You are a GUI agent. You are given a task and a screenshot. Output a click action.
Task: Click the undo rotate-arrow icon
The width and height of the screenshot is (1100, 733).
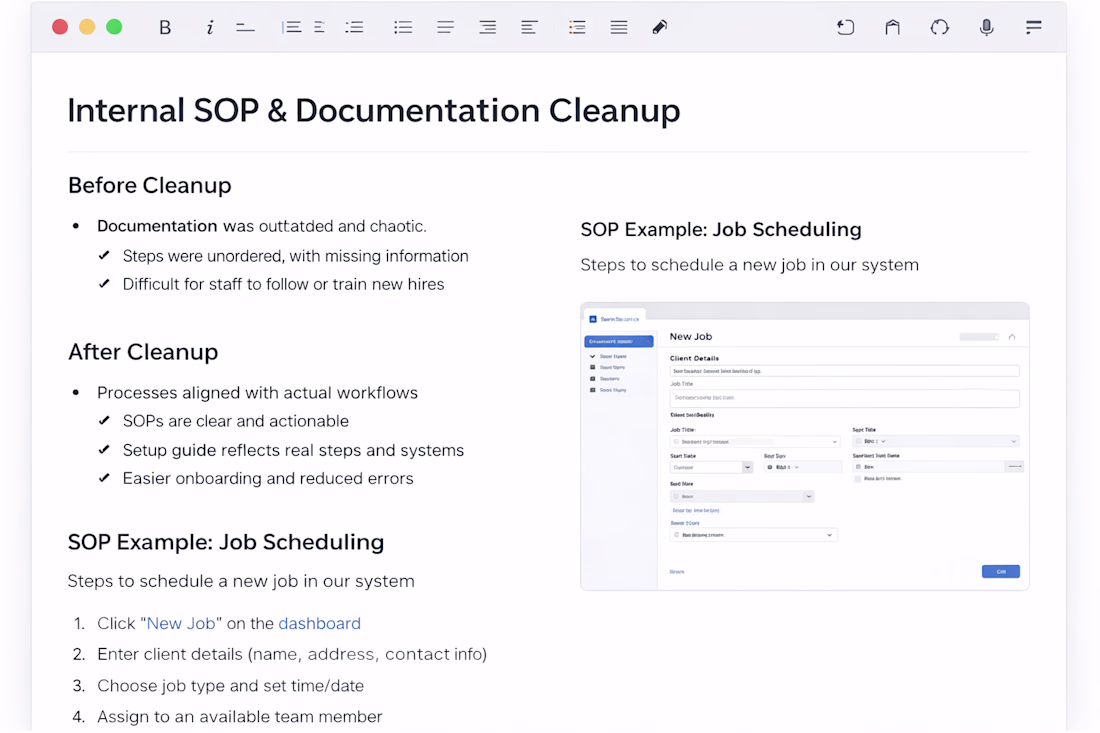(845, 27)
